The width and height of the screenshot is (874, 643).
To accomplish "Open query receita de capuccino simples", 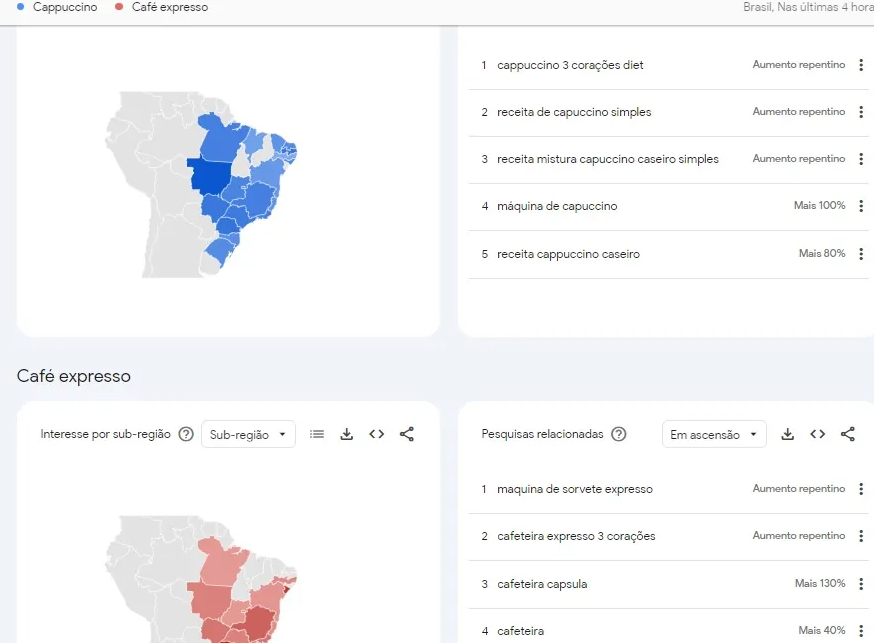I will click(x=574, y=112).
